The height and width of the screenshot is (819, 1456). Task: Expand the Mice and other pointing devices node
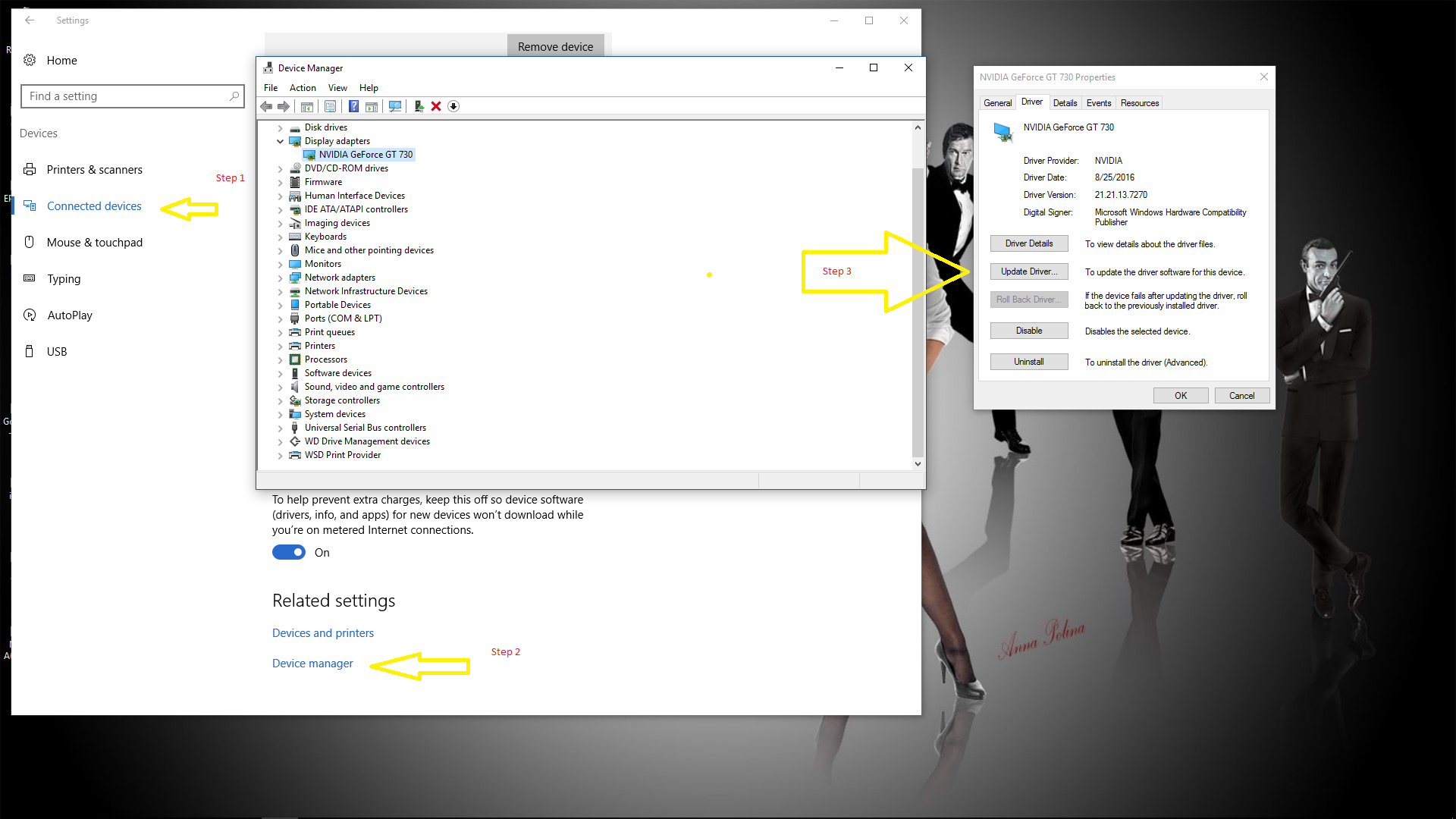click(280, 250)
